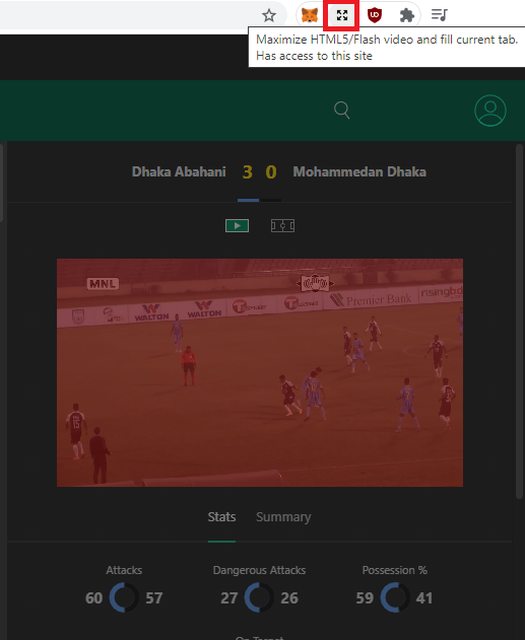Switch to live video stream view
The width and height of the screenshot is (525, 640).
[237, 226]
